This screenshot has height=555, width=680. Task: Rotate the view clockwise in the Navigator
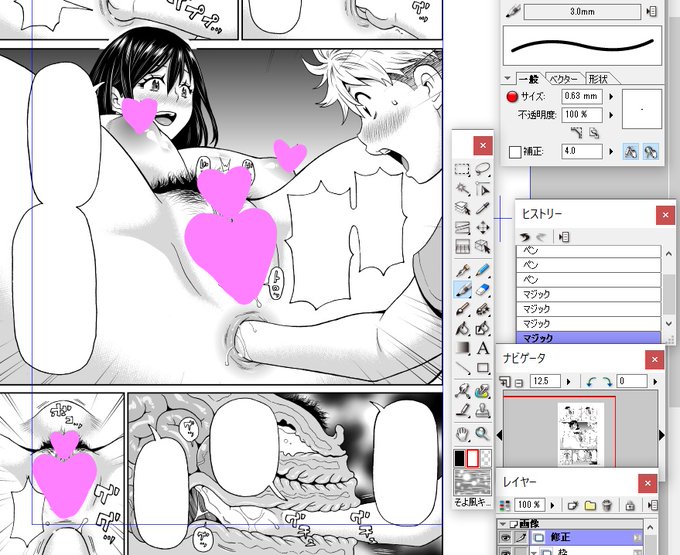coord(607,382)
